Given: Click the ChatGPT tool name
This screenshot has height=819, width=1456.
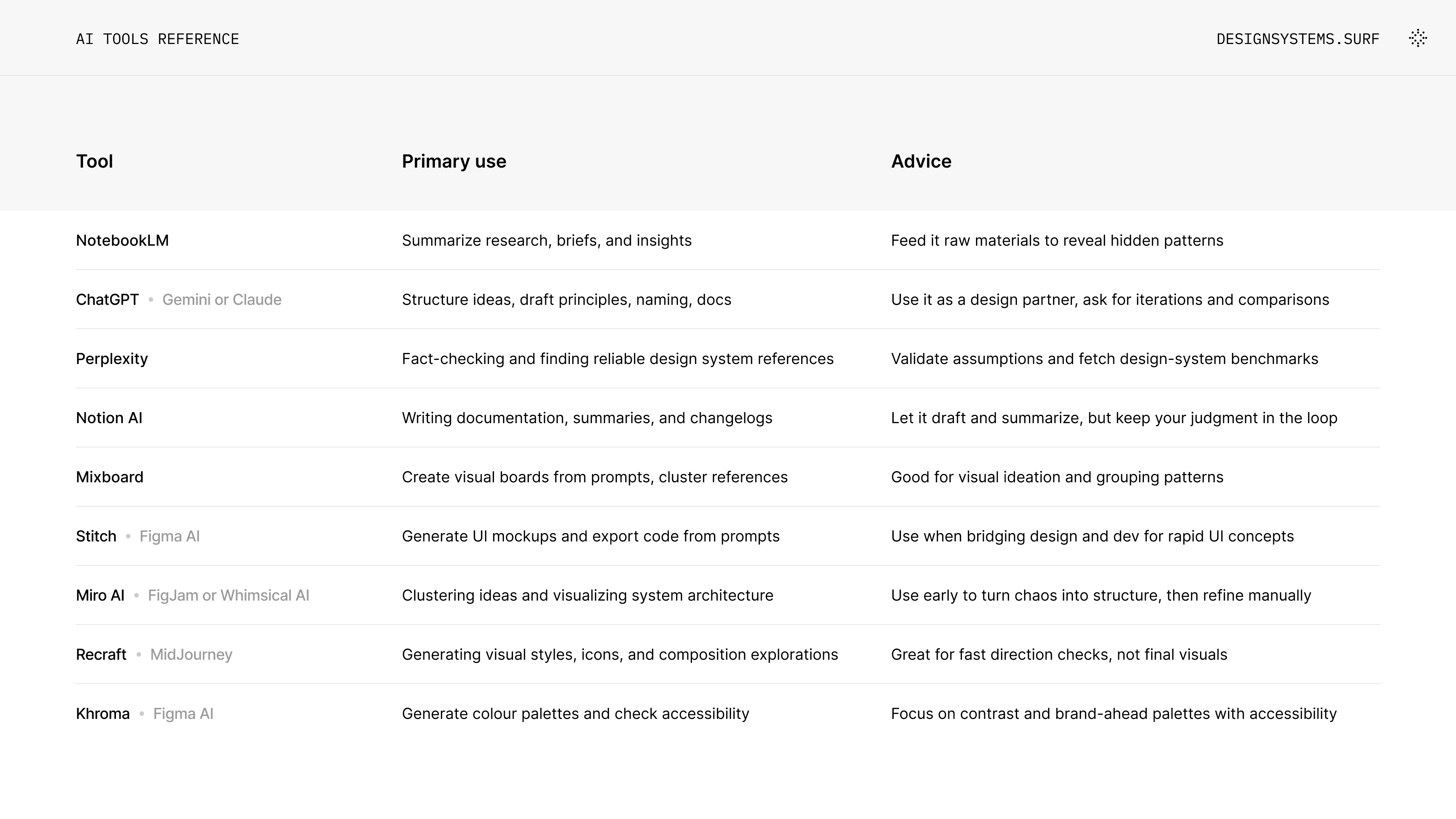Looking at the screenshot, I should [x=107, y=300].
